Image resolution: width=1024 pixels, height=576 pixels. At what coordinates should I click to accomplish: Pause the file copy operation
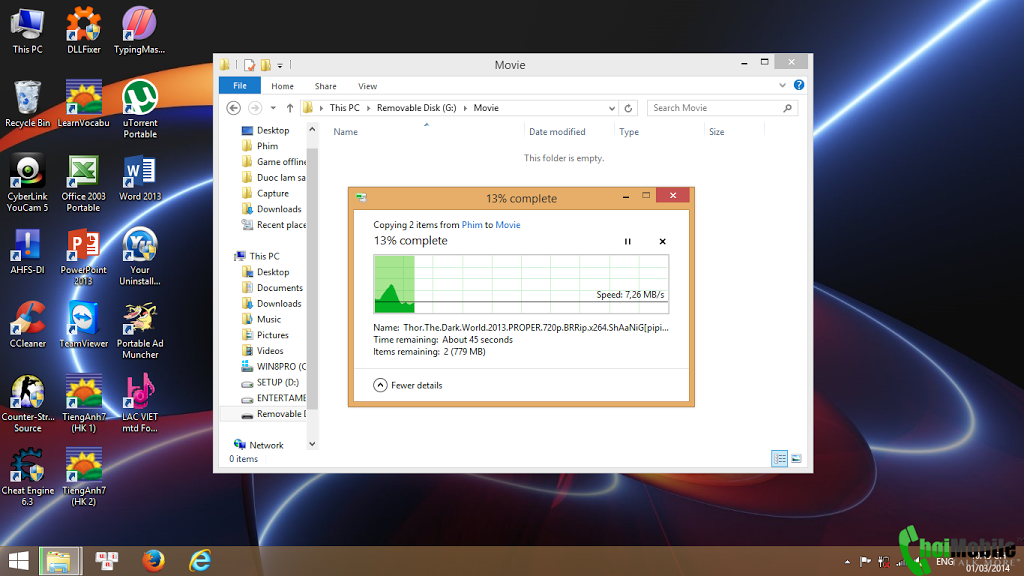click(x=628, y=241)
